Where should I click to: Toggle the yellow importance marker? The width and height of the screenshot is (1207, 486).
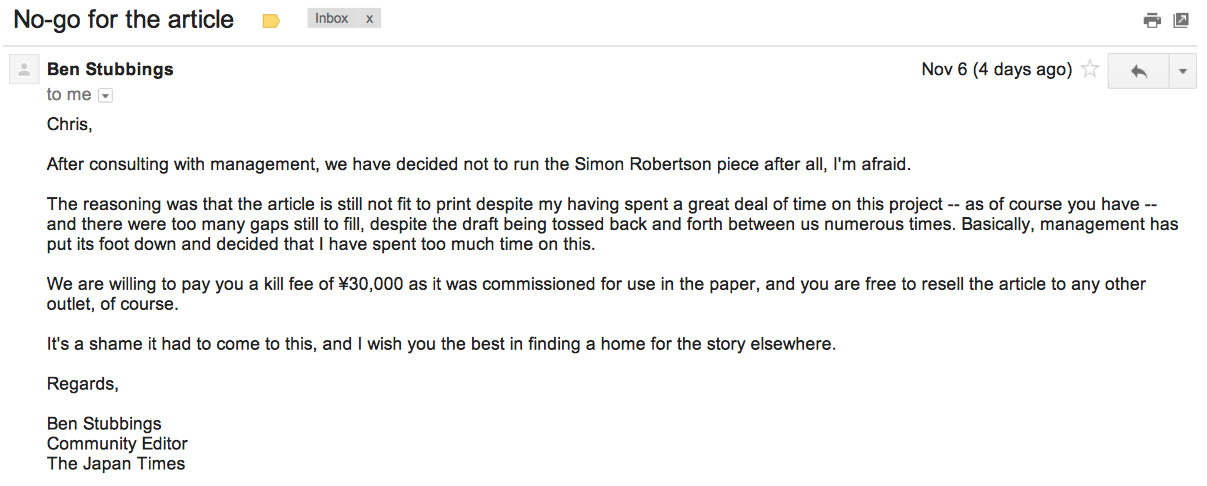(270, 21)
